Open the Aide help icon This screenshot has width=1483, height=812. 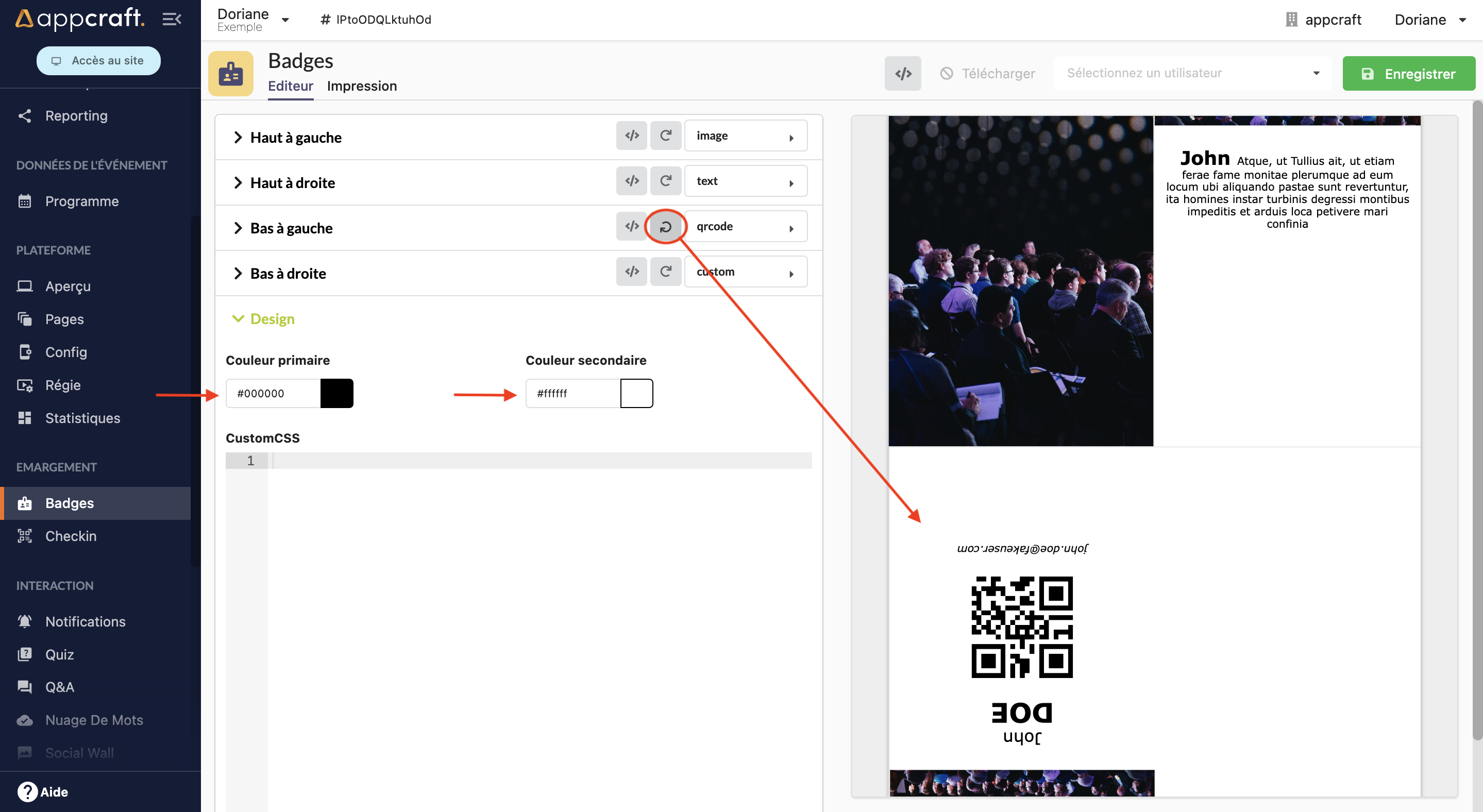click(27, 791)
